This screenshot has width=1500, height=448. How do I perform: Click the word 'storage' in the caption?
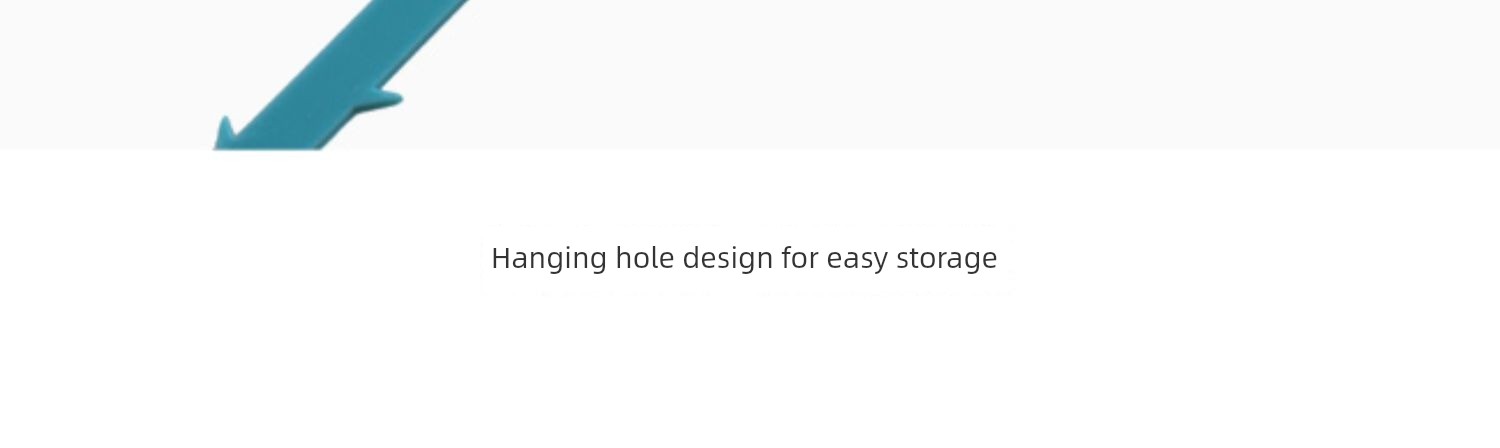coord(947,258)
